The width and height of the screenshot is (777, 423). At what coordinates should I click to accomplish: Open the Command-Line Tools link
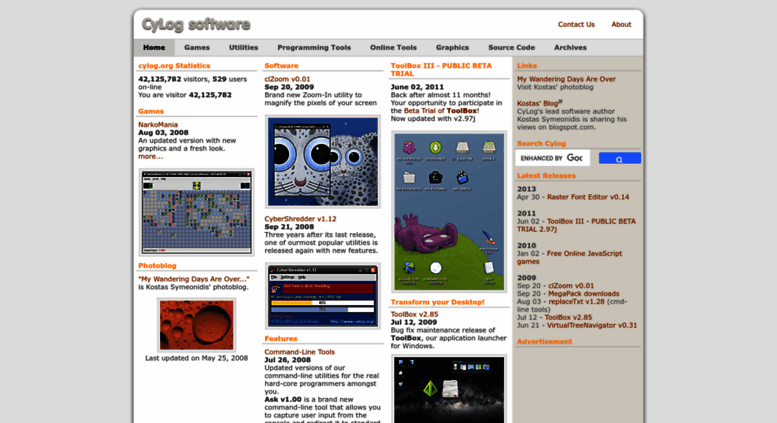coord(300,352)
